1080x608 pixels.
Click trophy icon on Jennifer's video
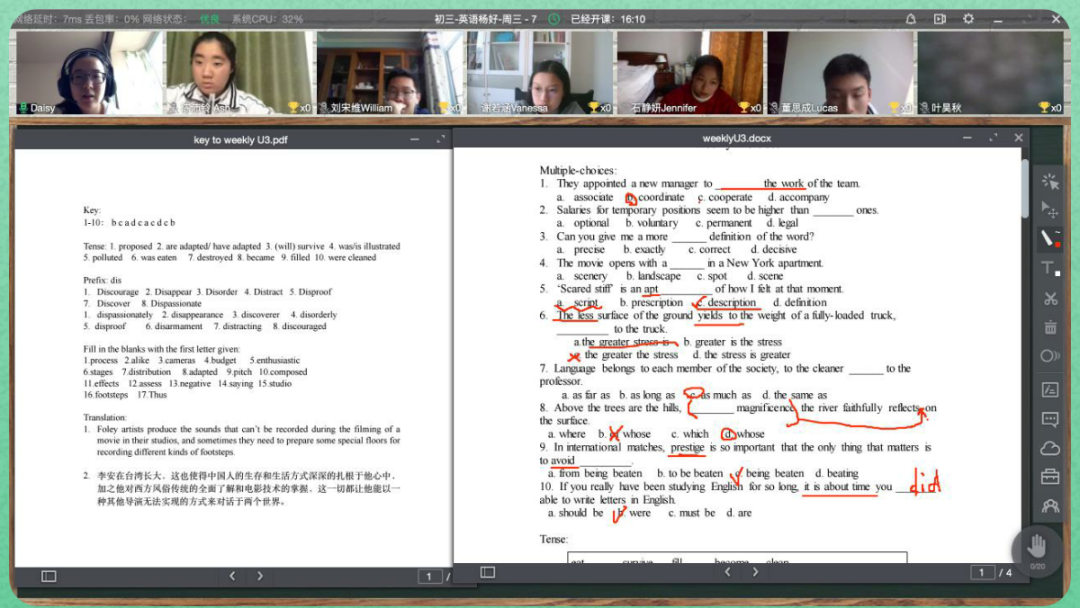tap(743, 107)
